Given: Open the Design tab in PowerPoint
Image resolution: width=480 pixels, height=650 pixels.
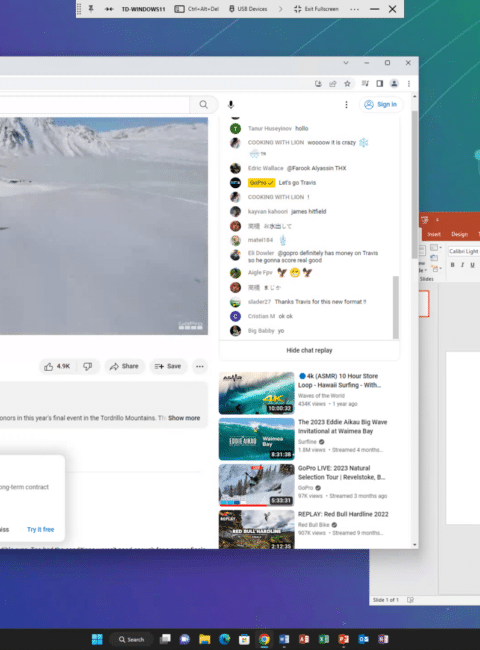Looking at the screenshot, I should tap(459, 234).
